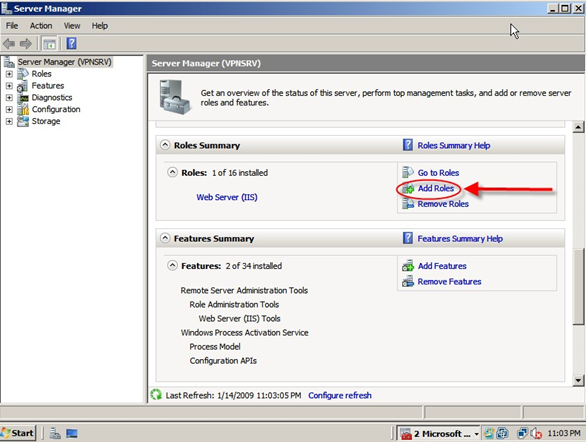Screen dimensions: 588x443
Task: Click the Remove Features icon
Action: click(408, 281)
